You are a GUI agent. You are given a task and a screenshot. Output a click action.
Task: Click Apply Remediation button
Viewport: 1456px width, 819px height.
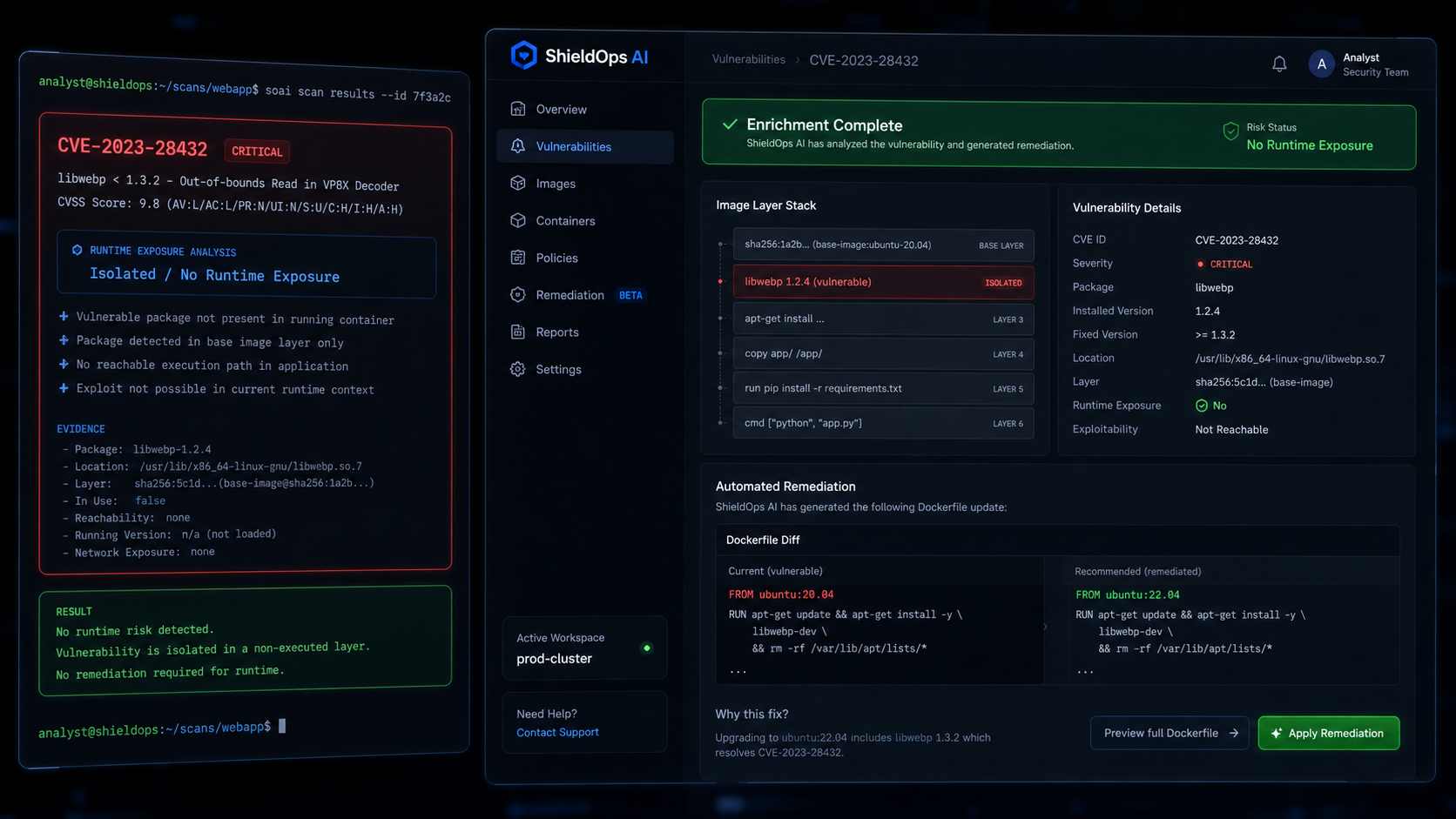(x=1328, y=733)
